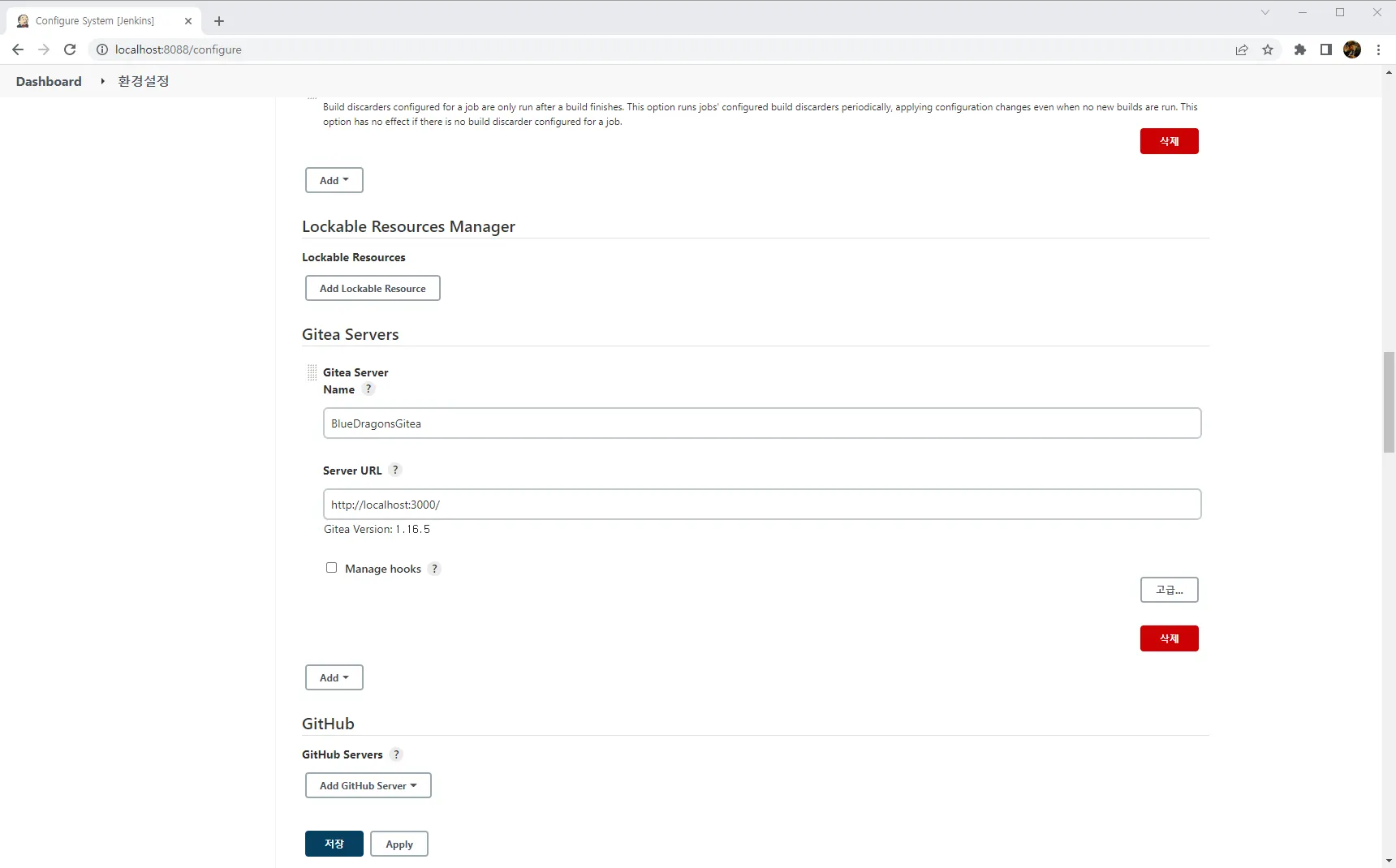Click the GitHub section heading
The width and height of the screenshot is (1396, 868).
point(328,724)
